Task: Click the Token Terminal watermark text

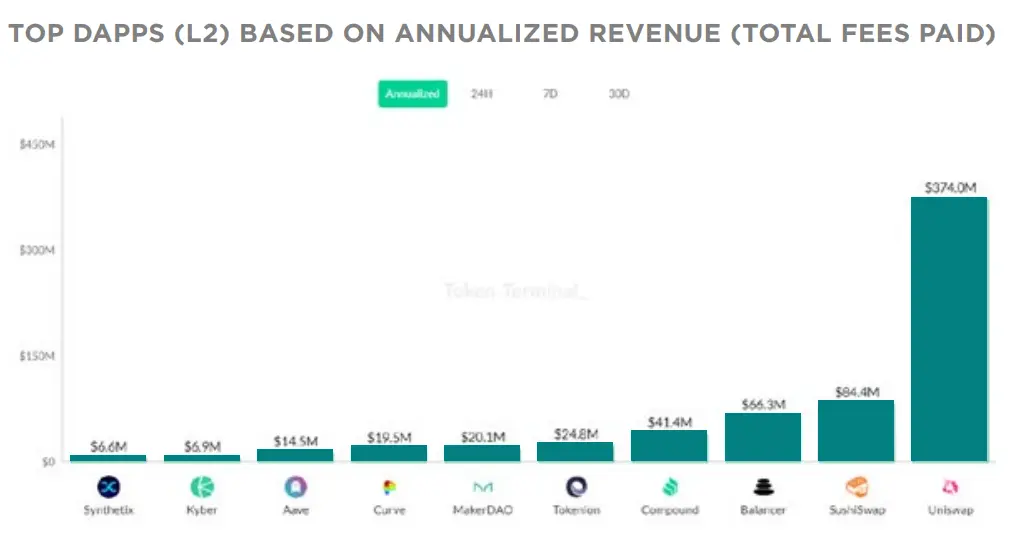Action: (x=515, y=291)
